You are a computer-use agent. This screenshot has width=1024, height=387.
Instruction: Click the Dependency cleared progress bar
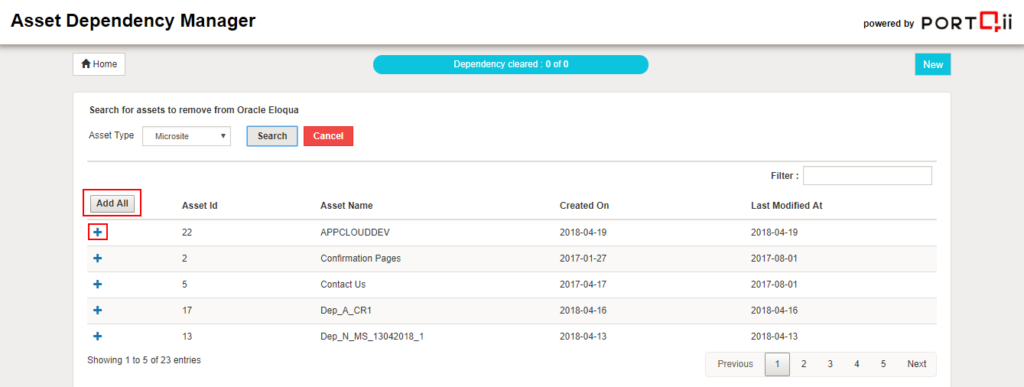pos(511,65)
